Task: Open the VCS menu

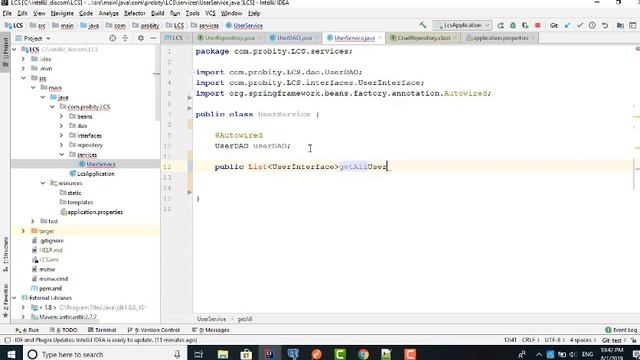Action: pos(210,13)
